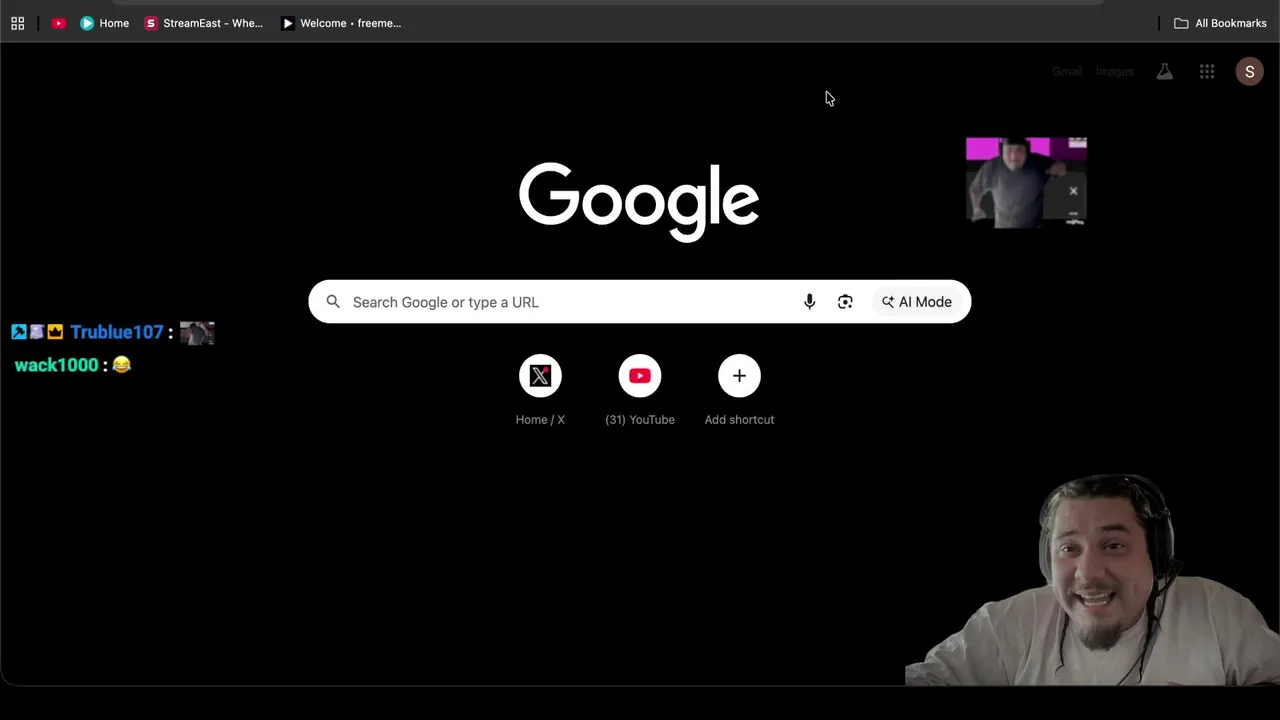Click Trublue107 username in chat
This screenshot has width=1280, height=720.
(x=117, y=332)
